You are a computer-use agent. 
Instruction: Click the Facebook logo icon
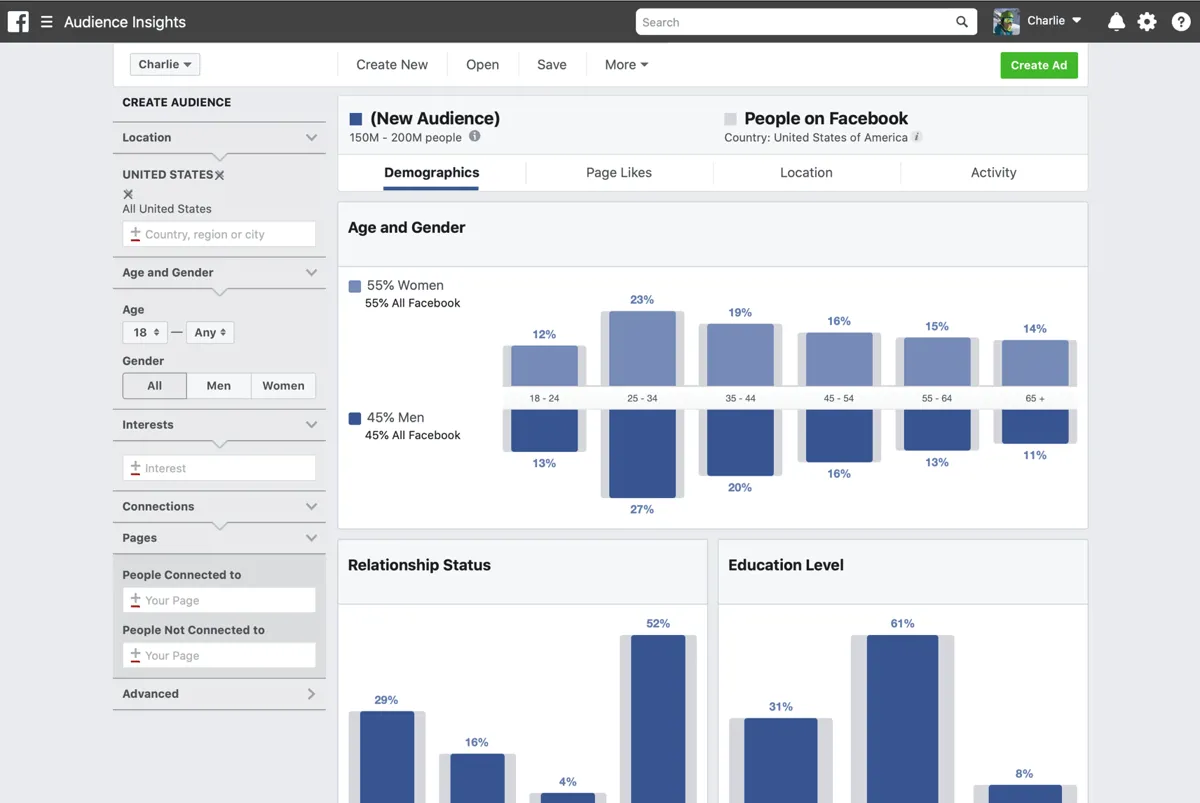(x=18, y=21)
